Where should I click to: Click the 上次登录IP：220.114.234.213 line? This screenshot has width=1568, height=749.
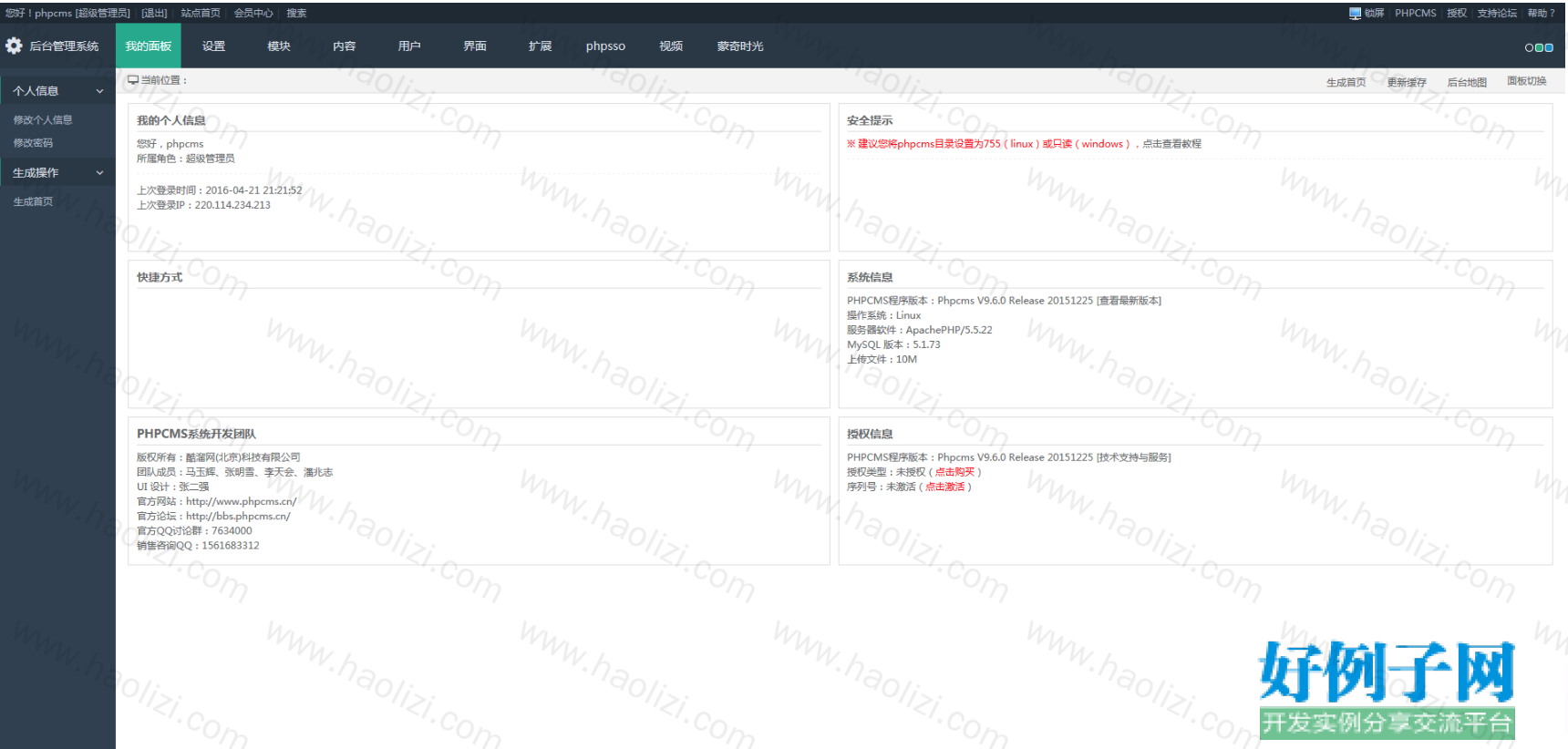pyautogui.click(x=203, y=205)
